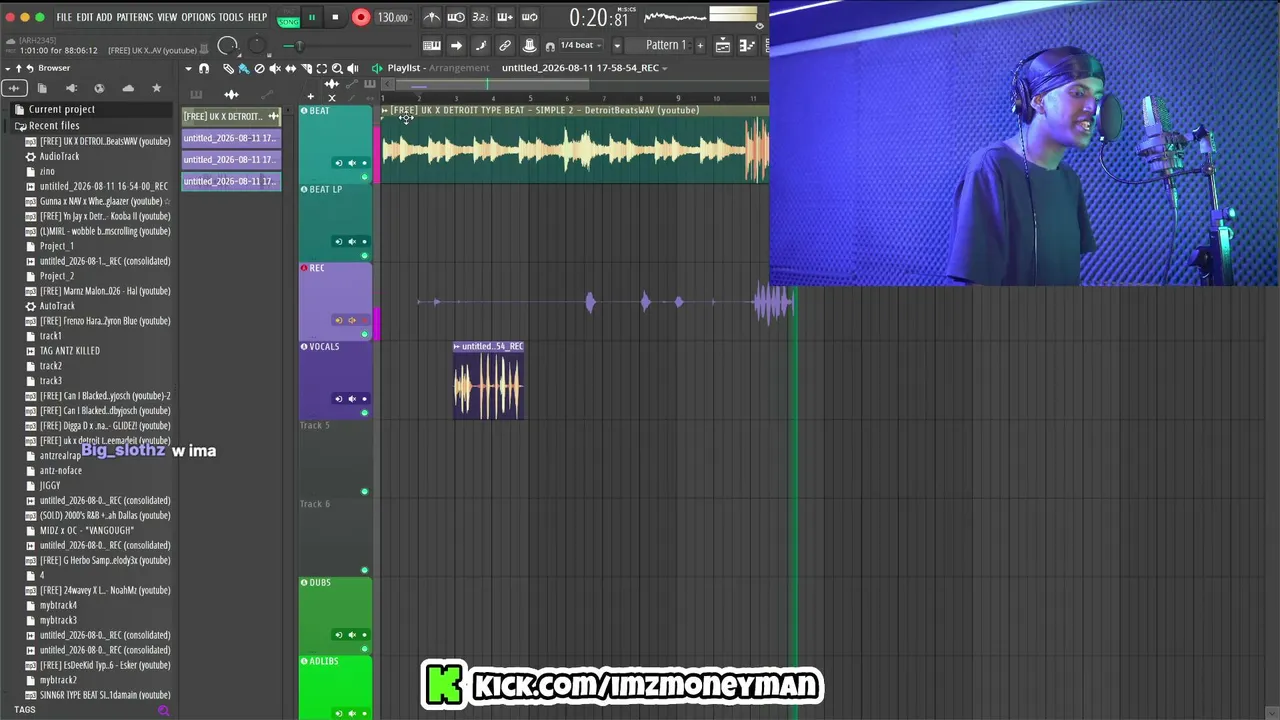Add a new pattern with the plus button
Screen dimensions: 1280x720
pos(700,45)
